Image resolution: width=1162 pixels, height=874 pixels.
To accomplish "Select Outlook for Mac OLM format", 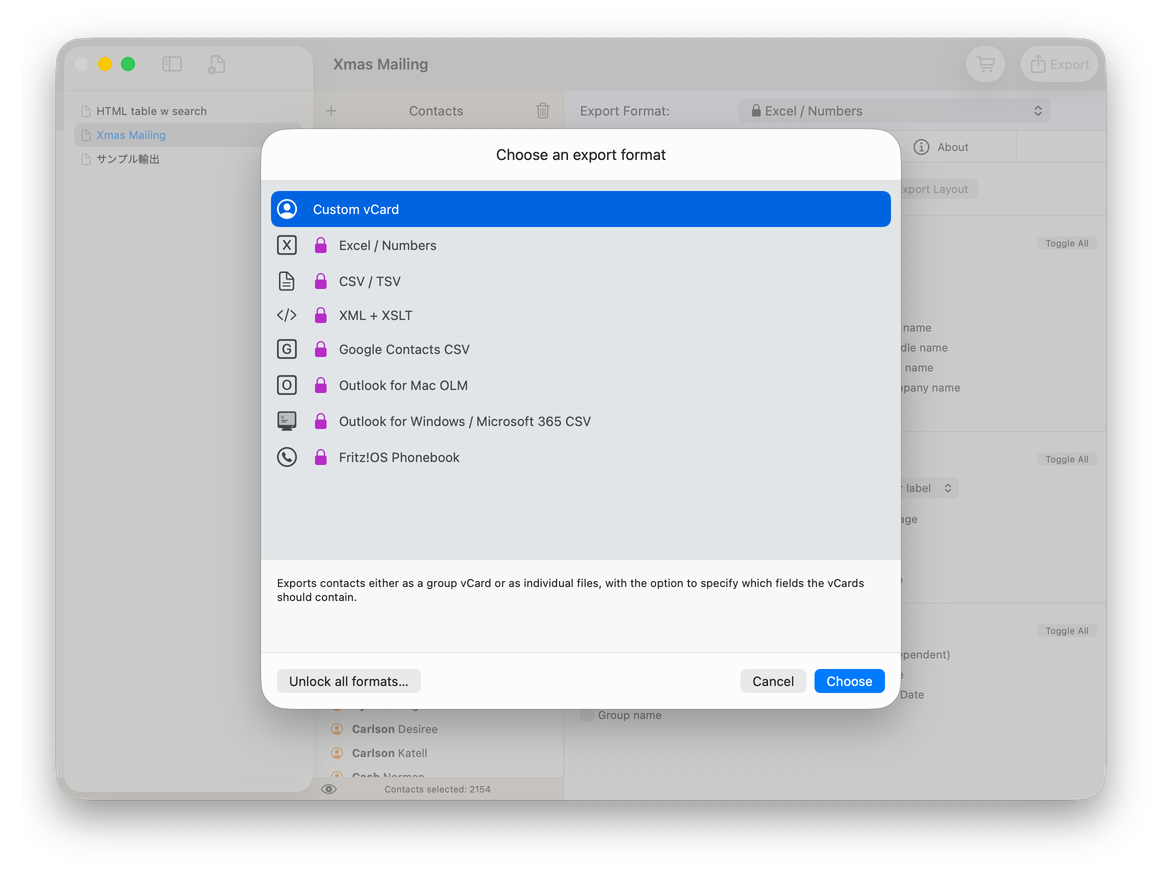I will pyautogui.click(x=580, y=385).
